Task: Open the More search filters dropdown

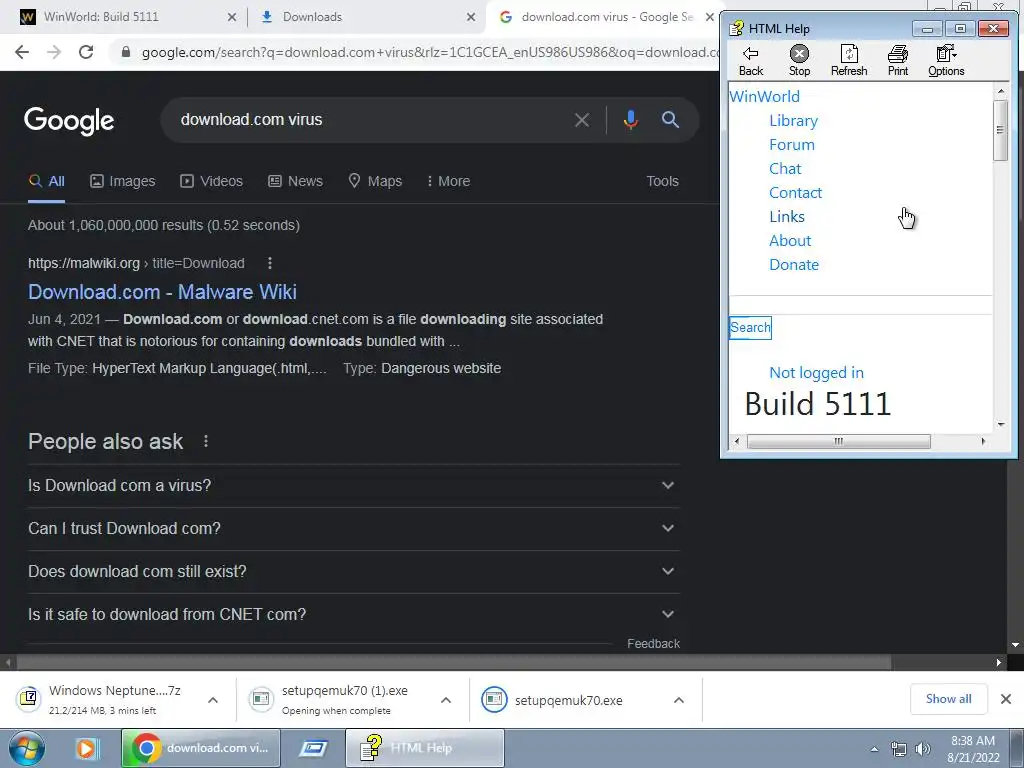Action: click(448, 182)
